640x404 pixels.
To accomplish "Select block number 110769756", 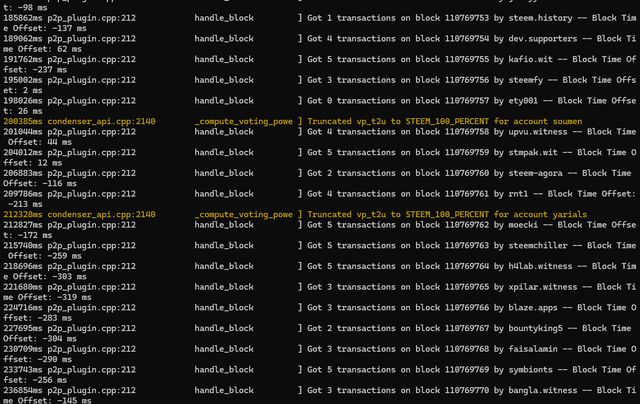I will pos(467,80).
